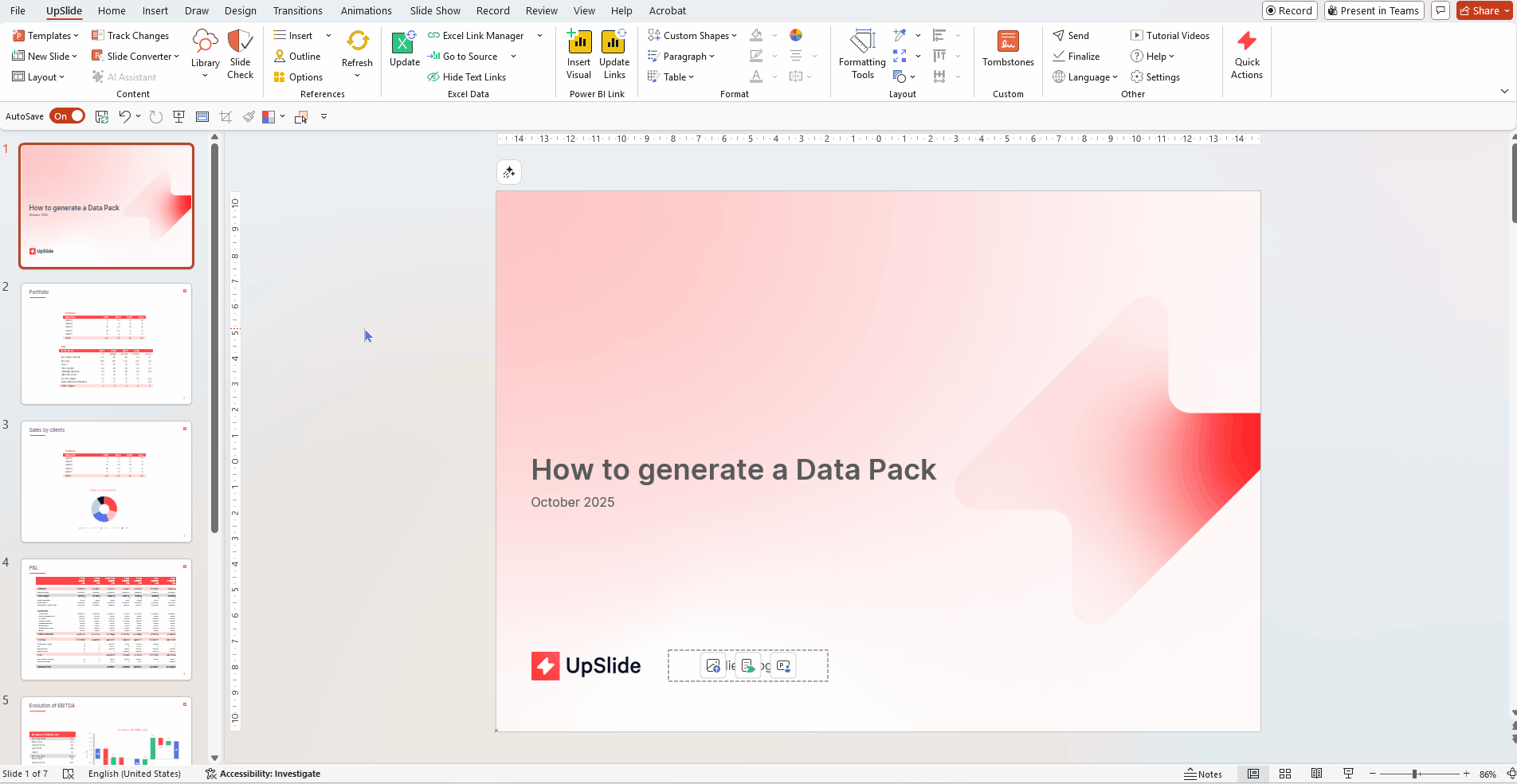Open Tutorial Videos

[1170, 35]
